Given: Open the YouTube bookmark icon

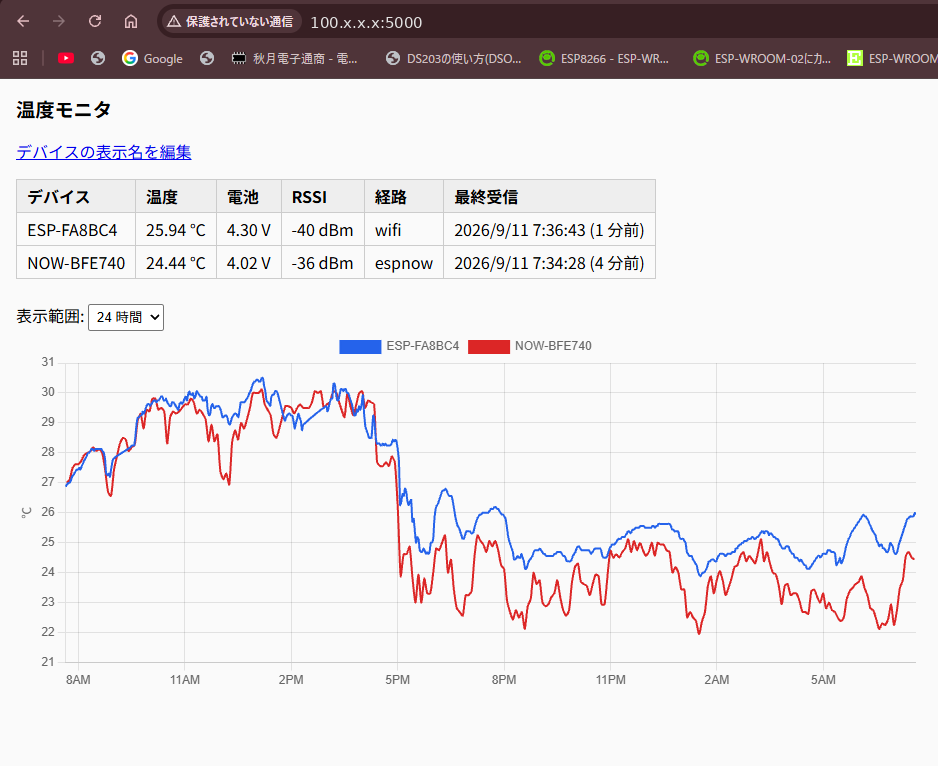Looking at the screenshot, I should click(x=66, y=58).
